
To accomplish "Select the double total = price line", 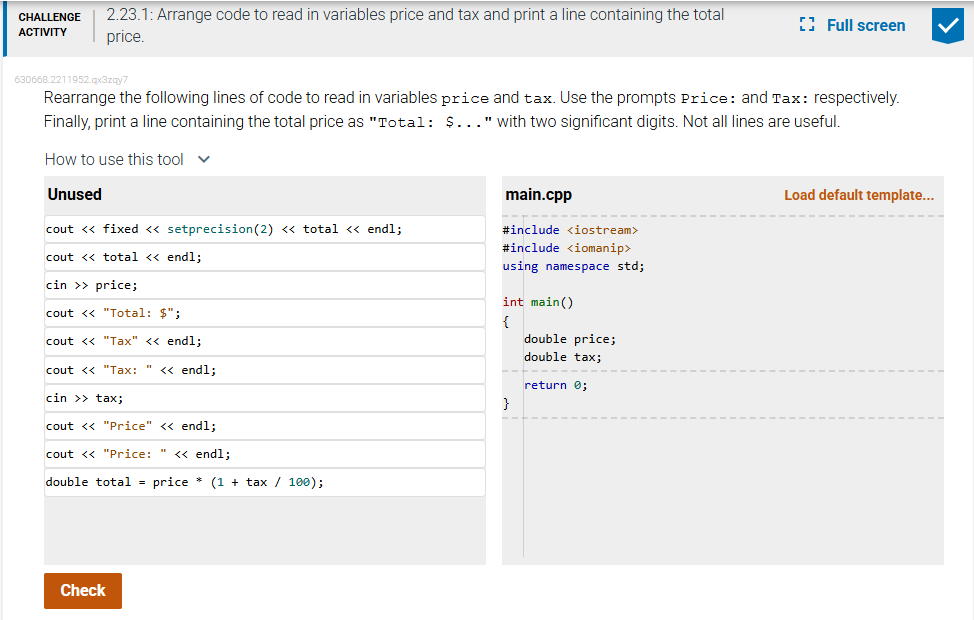I will tap(265, 483).
